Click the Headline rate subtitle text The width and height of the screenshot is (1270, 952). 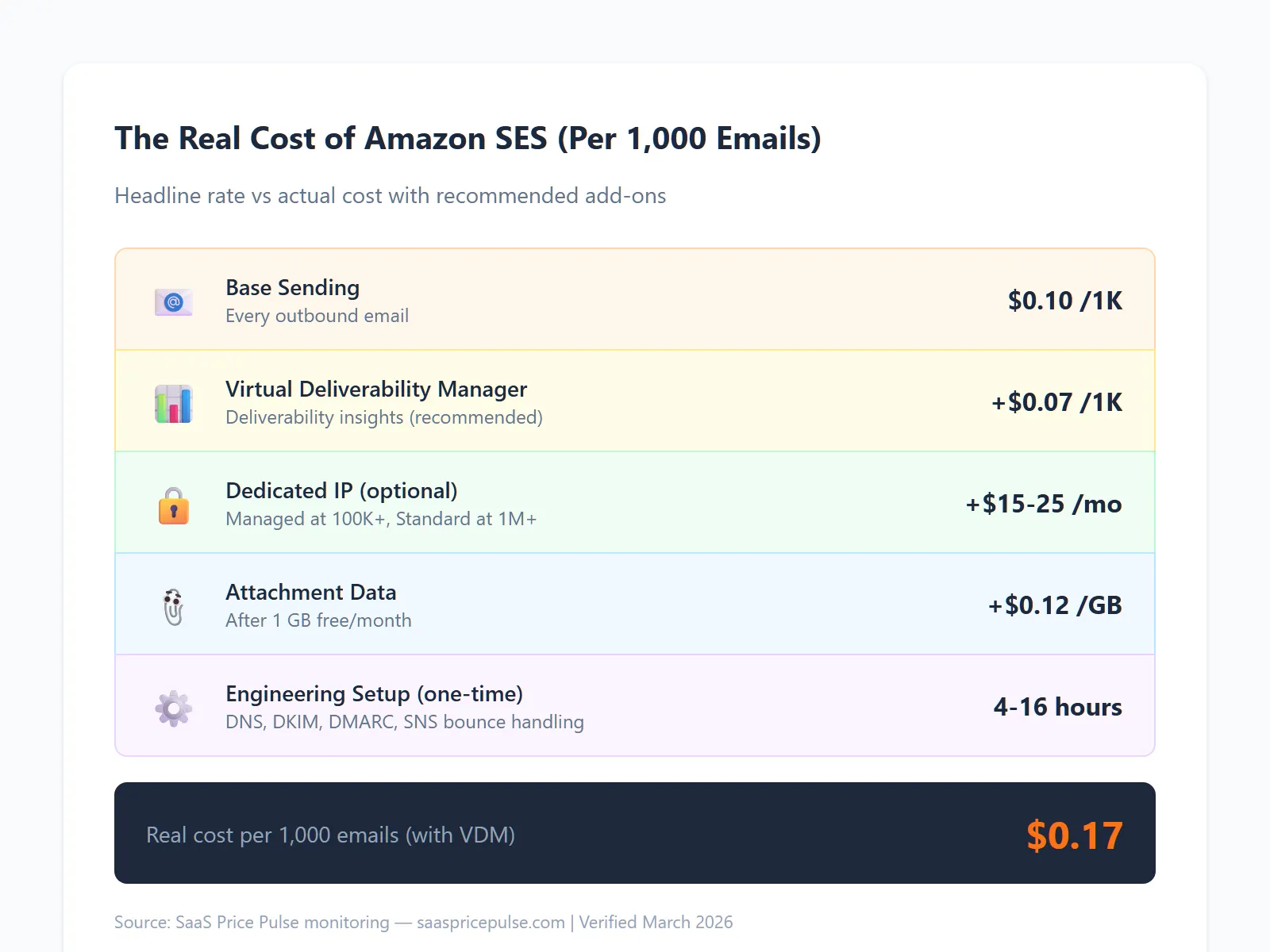tap(391, 196)
